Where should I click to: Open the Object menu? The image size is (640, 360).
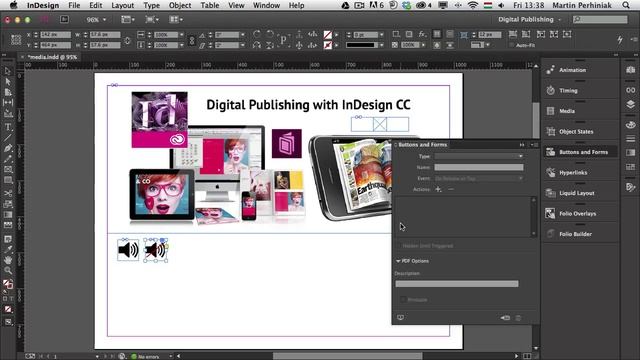(x=180, y=5)
